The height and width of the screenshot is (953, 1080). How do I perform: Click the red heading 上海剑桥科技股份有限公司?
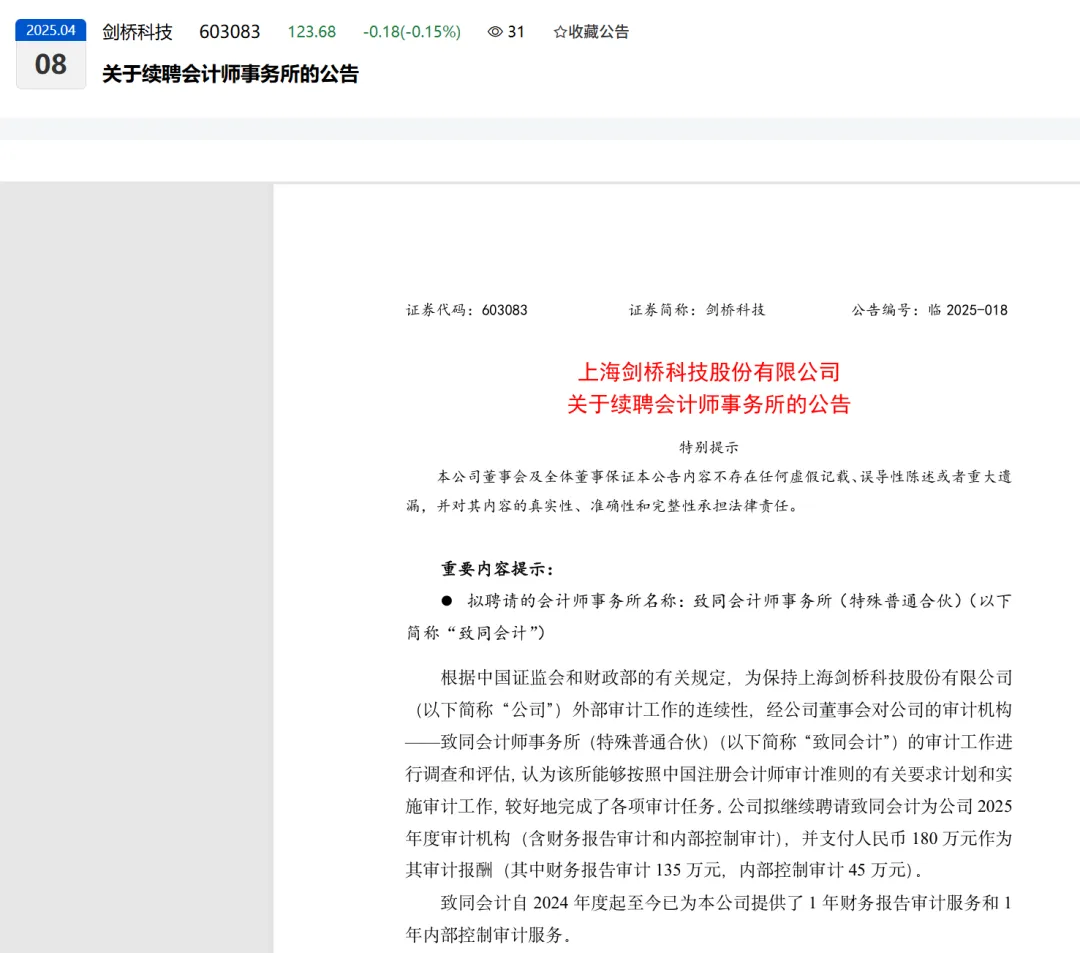tap(709, 372)
